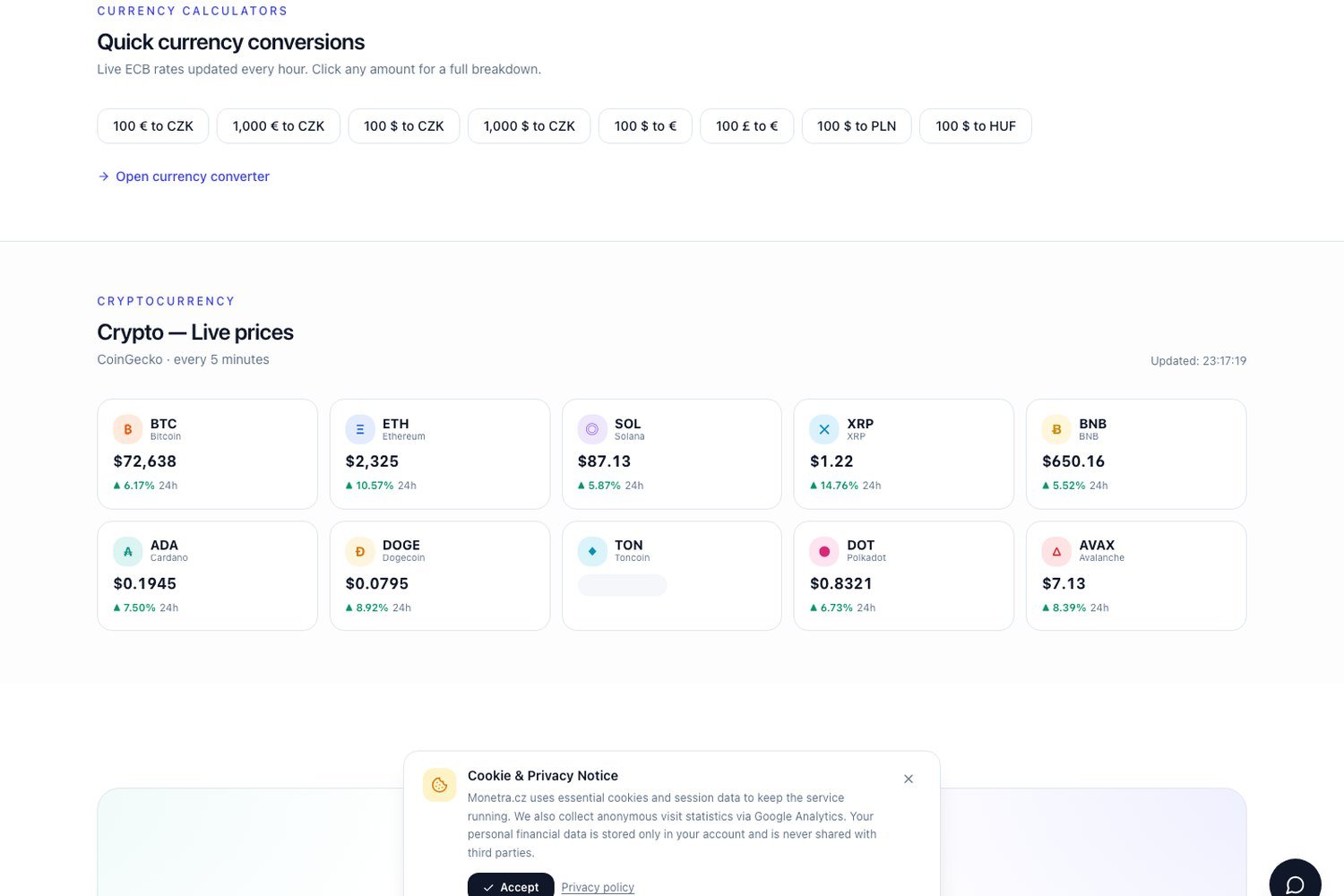Click the 8.92% 24h change on DOGE
This screenshot has height=896, width=1344.
(378, 607)
